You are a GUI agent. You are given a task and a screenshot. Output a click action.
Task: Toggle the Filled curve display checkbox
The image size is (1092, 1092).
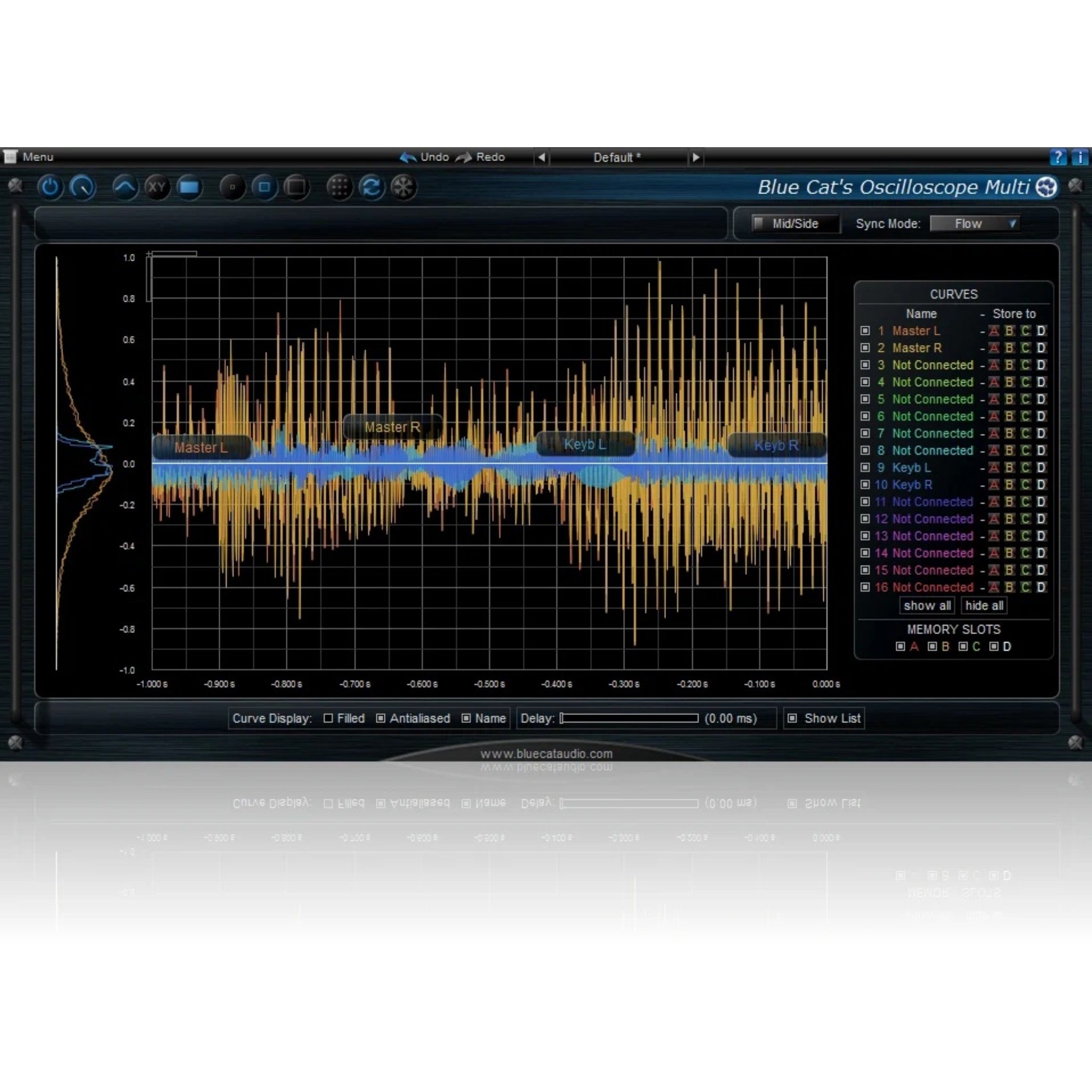328,718
